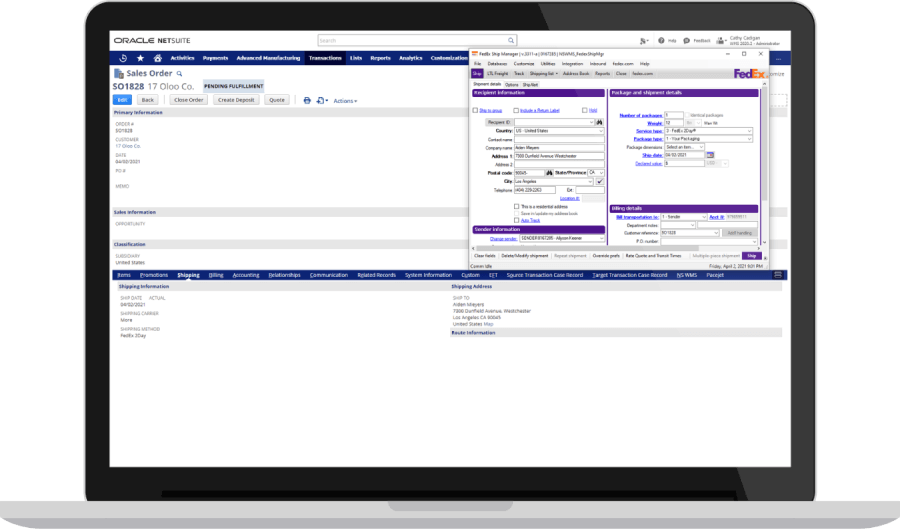
Task: Click the binoculars next to Postal code
Action: pyautogui.click(x=549, y=173)
